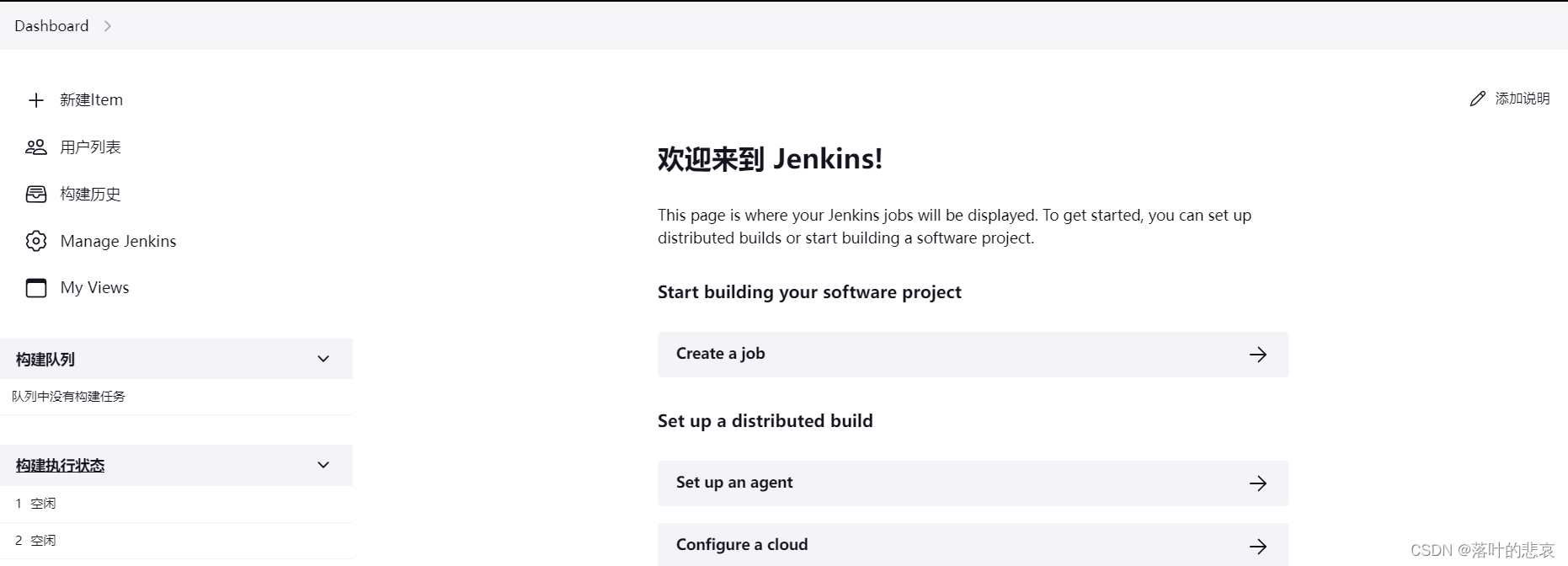
Task: Click the inbox icon for 构建历史
Action: click(36, 195)
